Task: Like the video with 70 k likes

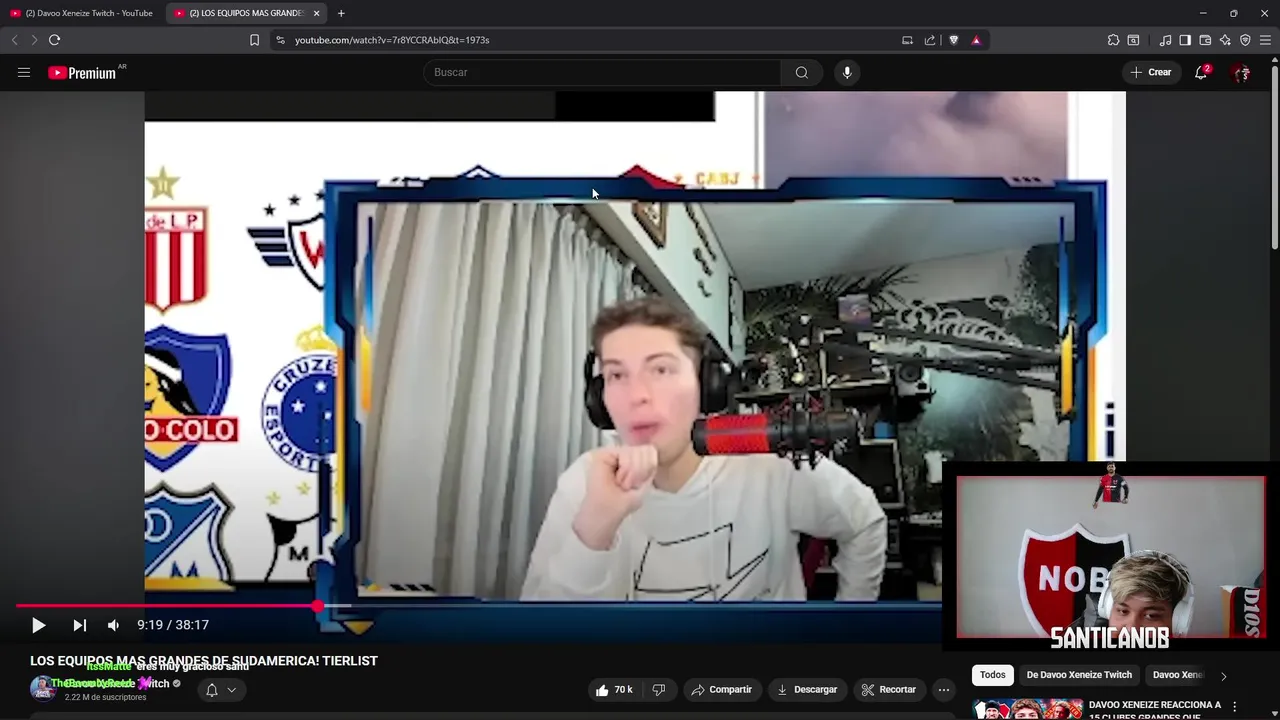Action: pos(614,690)
